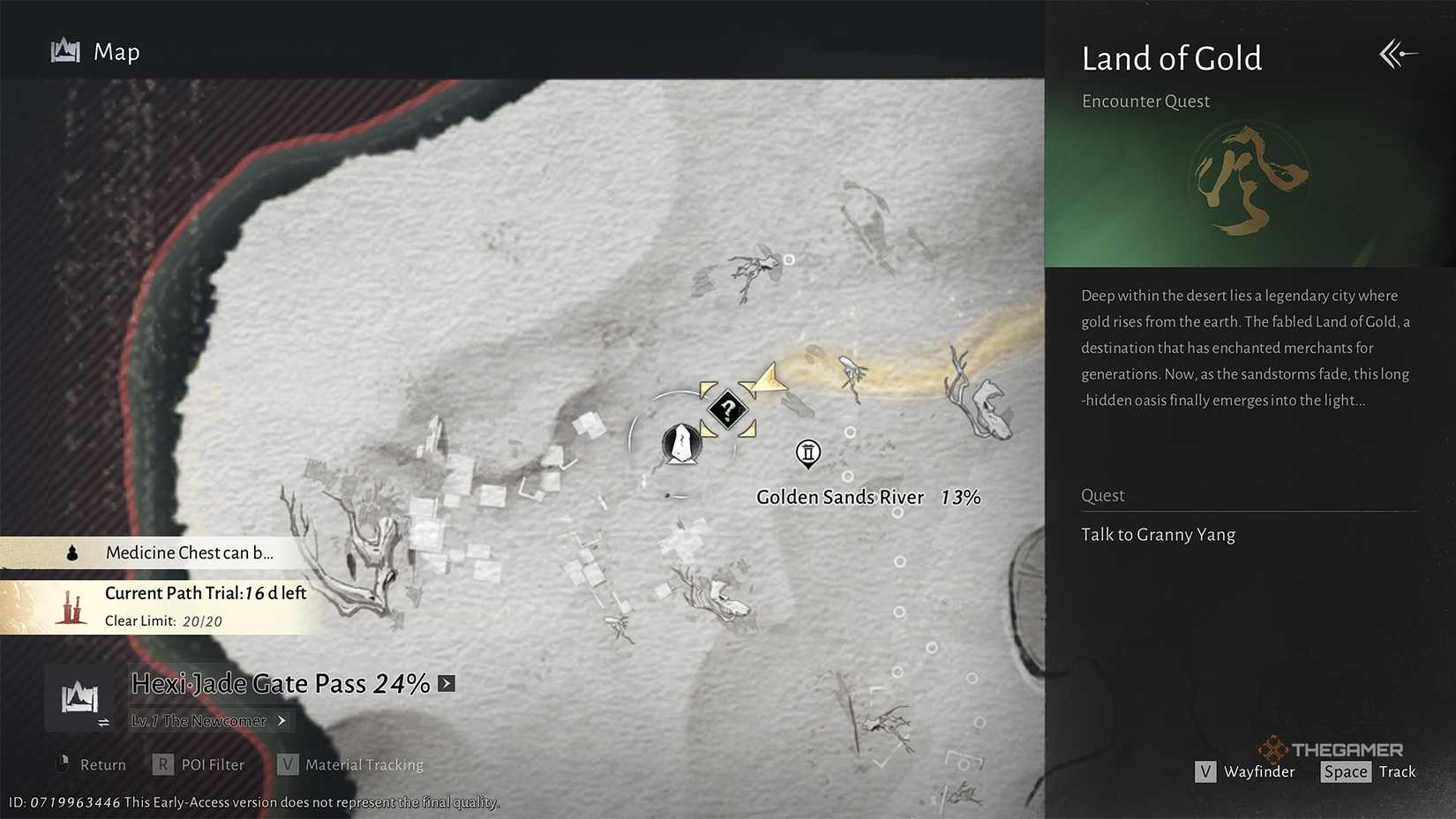Image resolution: width=1456 pixels, height=819 pixels.
Task: Select the question mark quest marker on the map
Action: click(x=727, y=409)
